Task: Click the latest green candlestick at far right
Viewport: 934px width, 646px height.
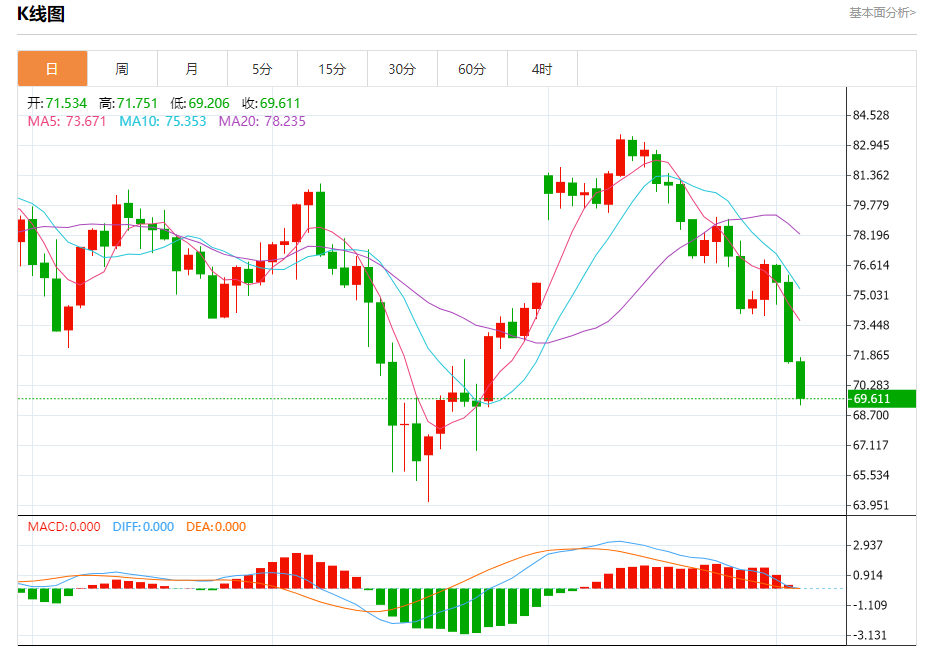Action: pos(801,380)
